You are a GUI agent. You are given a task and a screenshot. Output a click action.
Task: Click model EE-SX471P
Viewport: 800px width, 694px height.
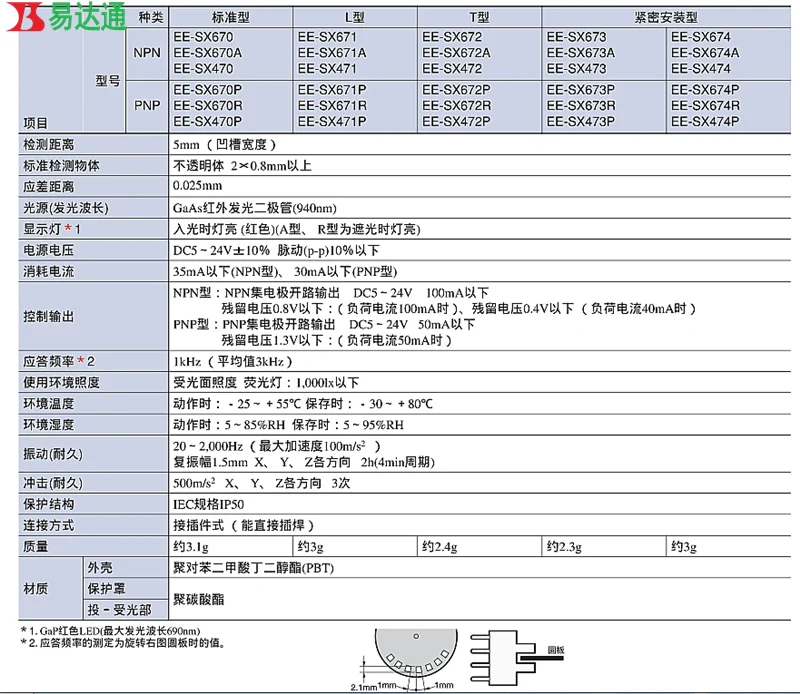point(332,121)
